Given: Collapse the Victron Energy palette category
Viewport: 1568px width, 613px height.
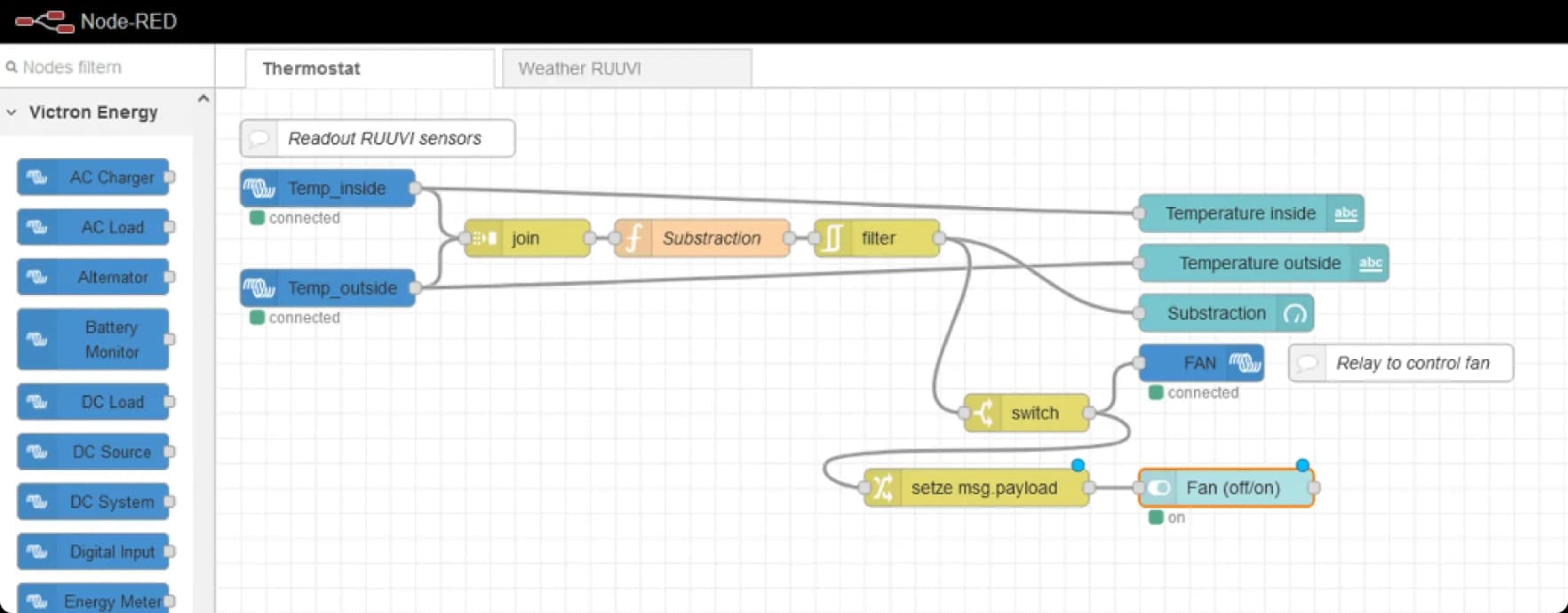Looking at the screenshot, I should [12, 113].
